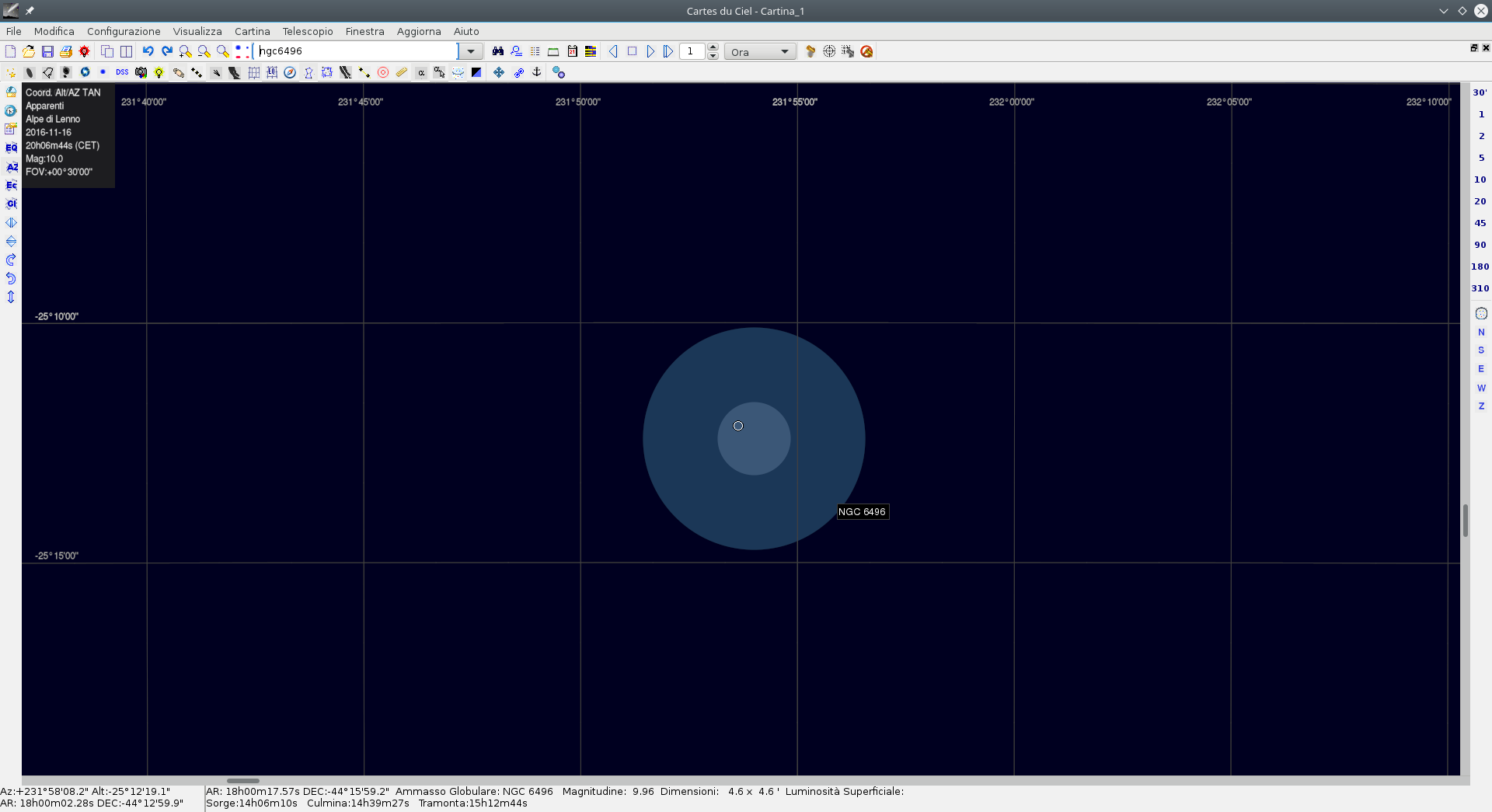Toggle the compass rose display

(290, 72)
